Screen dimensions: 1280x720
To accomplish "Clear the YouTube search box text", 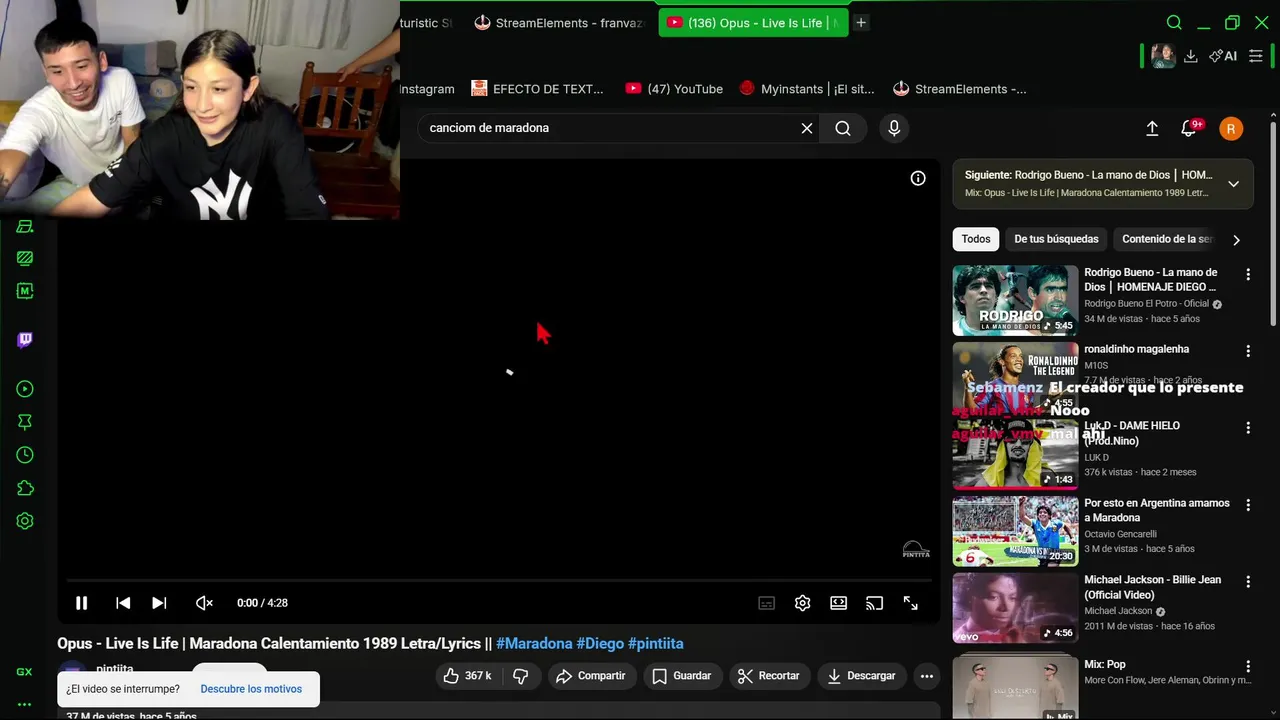I will [x=807, y=128].
